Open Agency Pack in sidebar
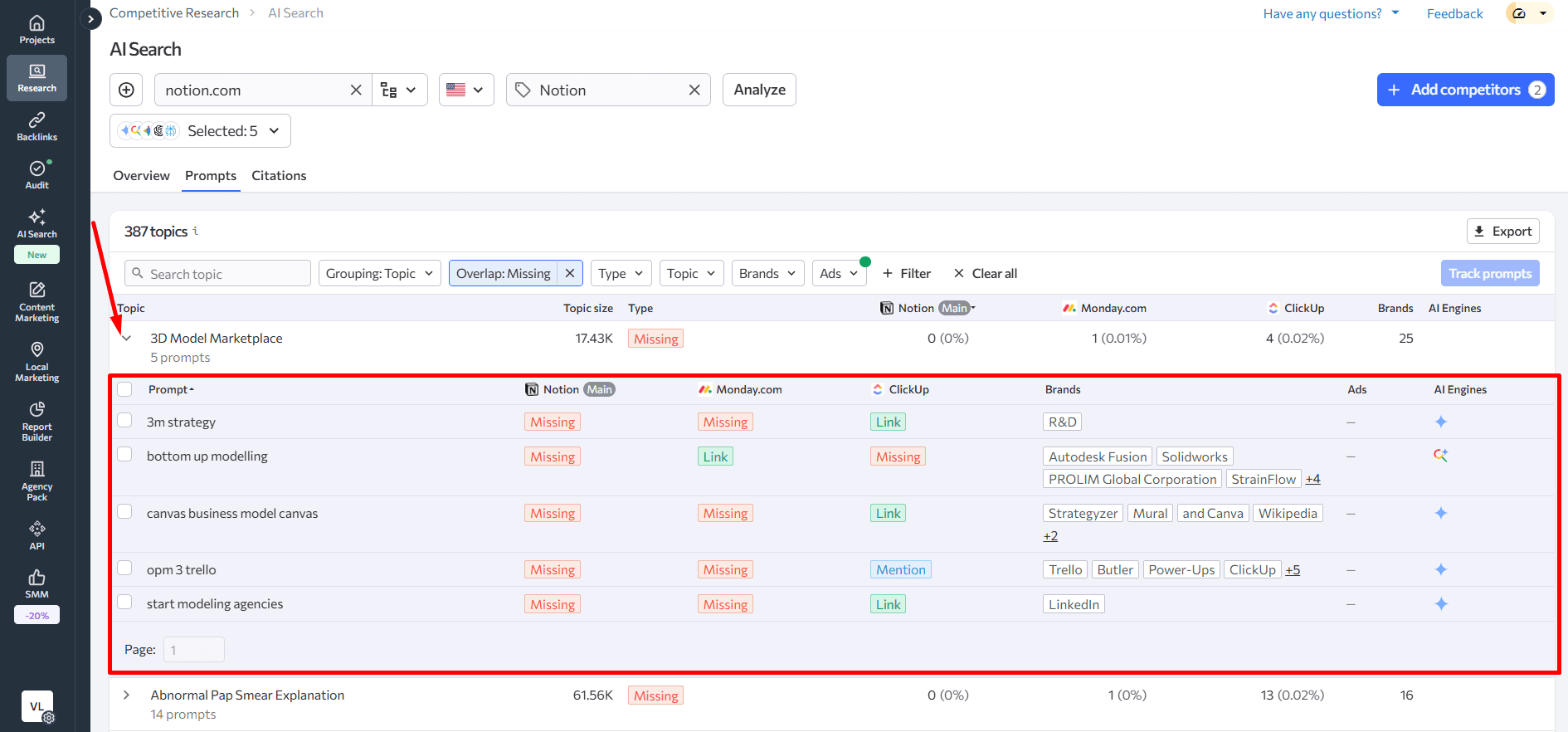Screen dimensions: 1568x732 (x=37, y=481)
